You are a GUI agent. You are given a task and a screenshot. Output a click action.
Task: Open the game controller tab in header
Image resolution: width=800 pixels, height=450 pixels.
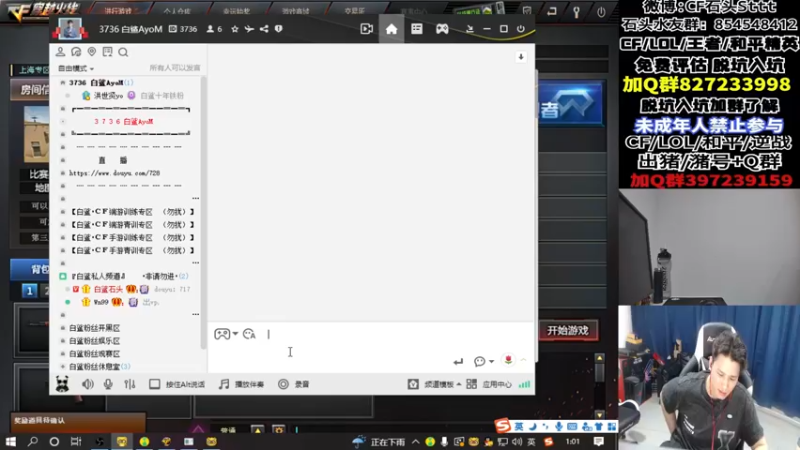click(x=442, y=29)
